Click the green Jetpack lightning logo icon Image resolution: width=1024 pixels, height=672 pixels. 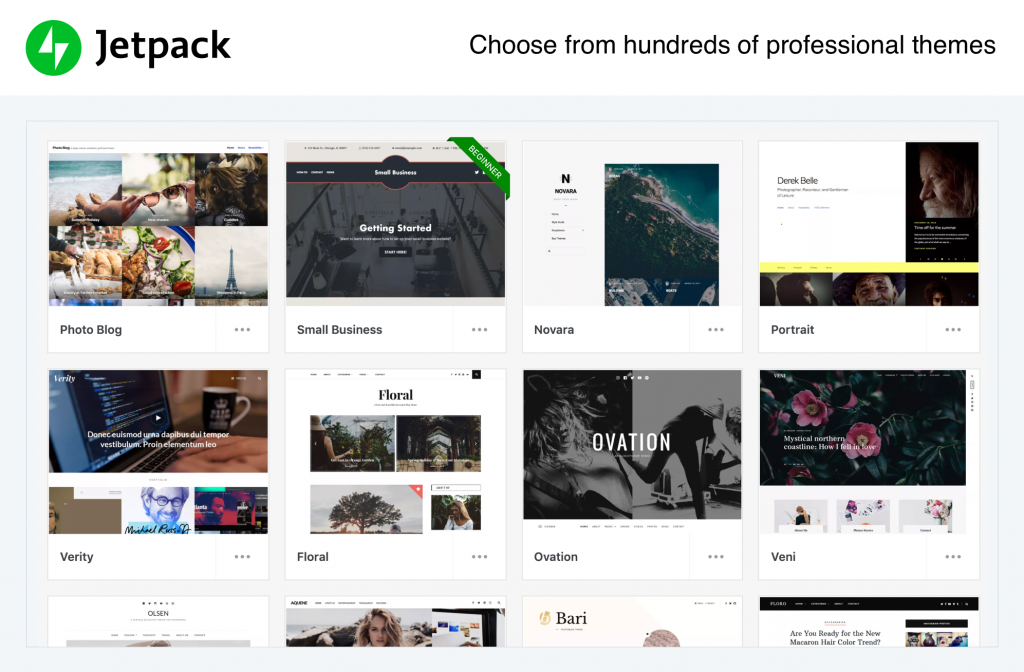(54, 48)
